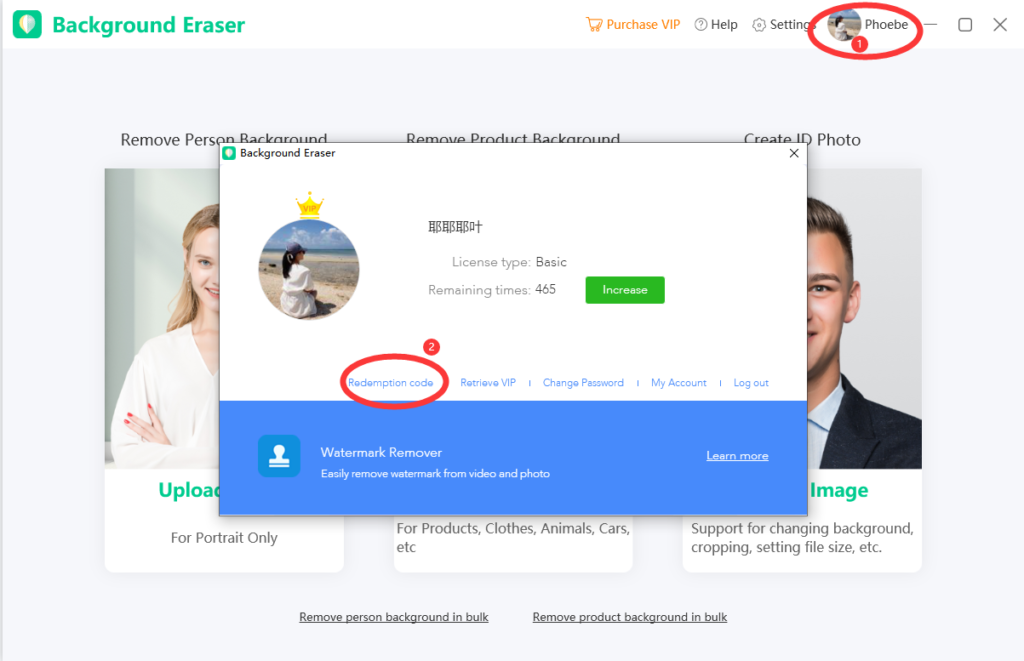Click the VIP crown badge above avatar
This screenshot has height=661, width=1024.
coord(310,204)
